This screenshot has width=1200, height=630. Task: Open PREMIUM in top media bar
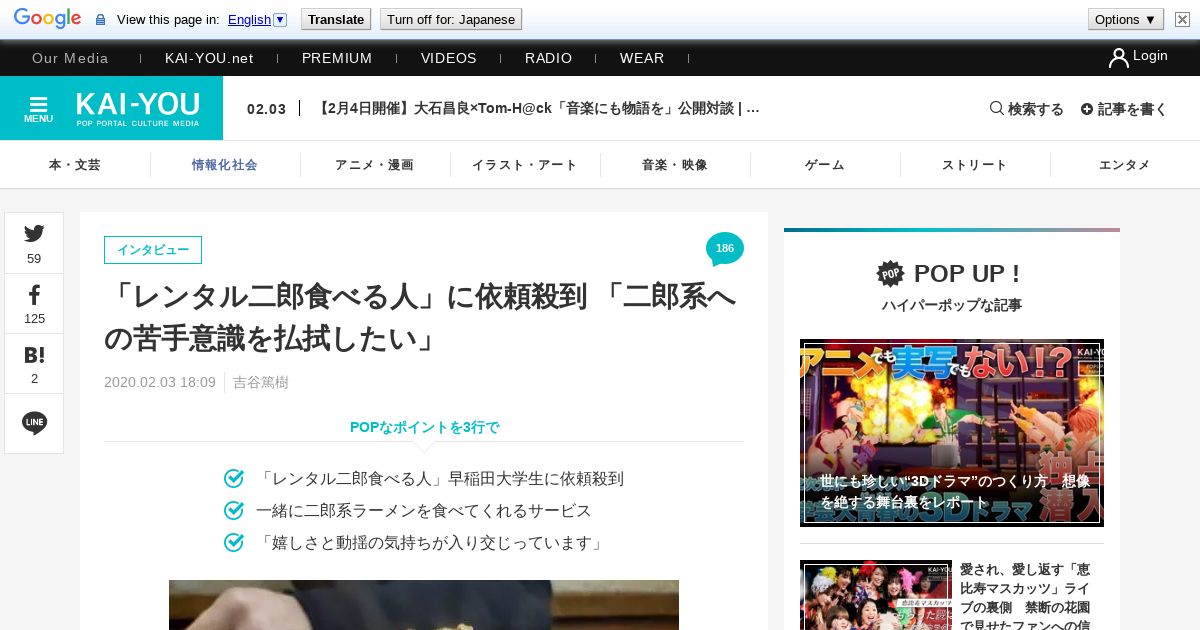point(337,58)
